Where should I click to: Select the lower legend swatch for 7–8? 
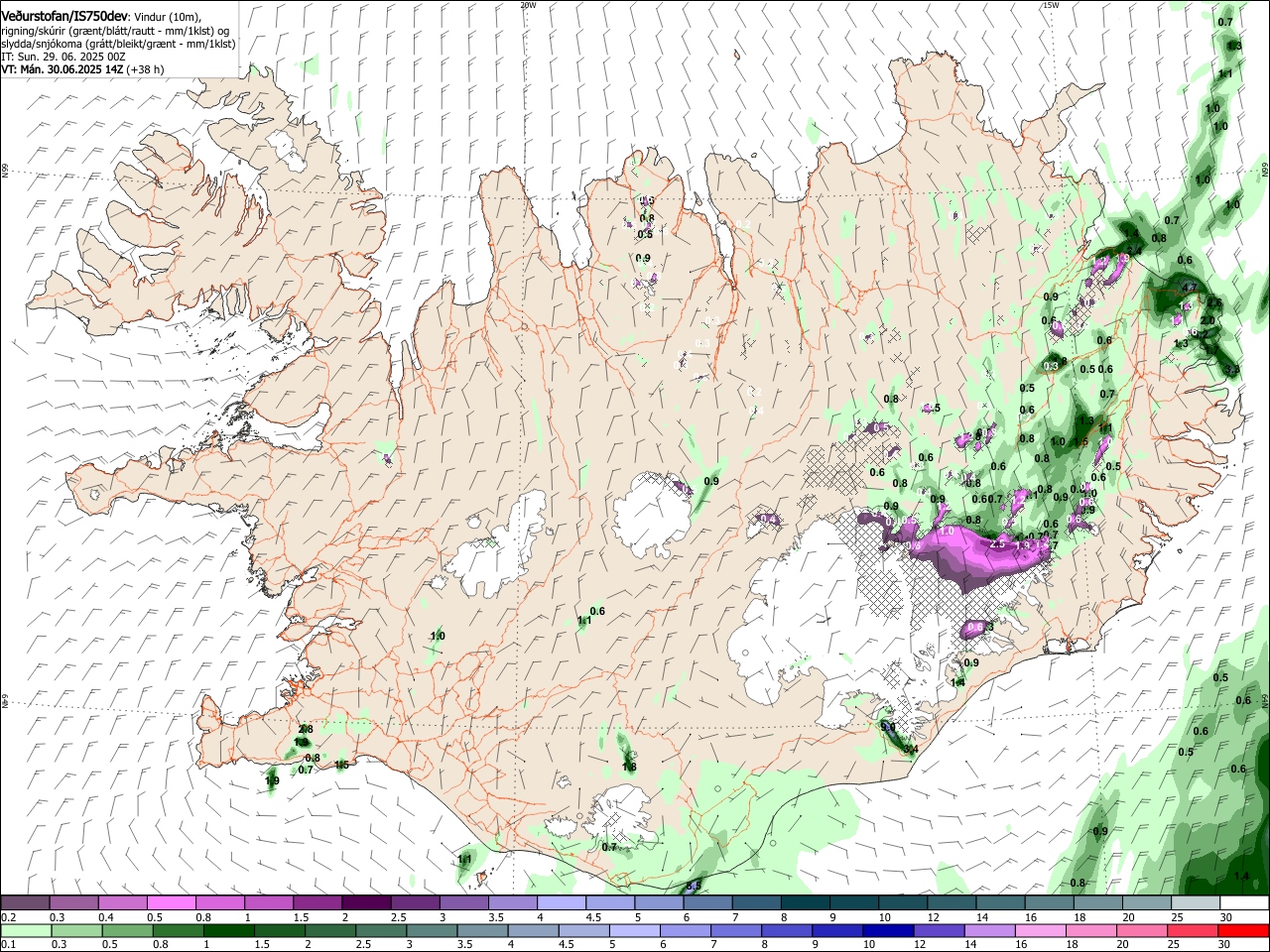[736, 930]
